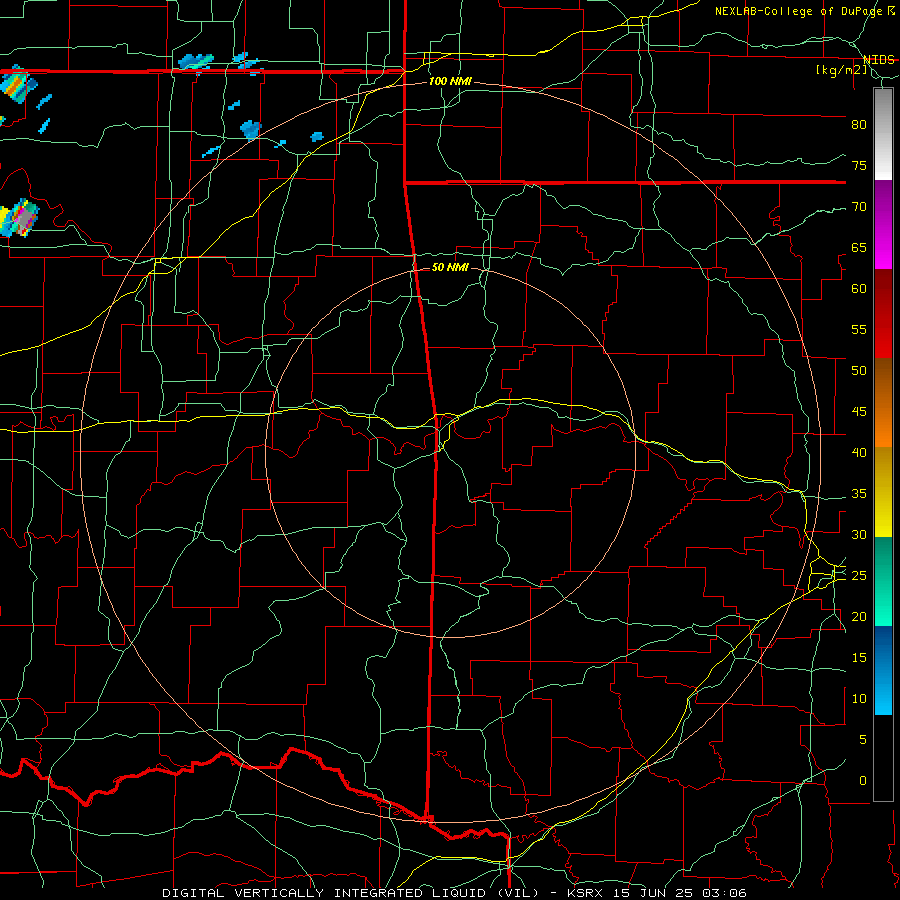Select the green segment of the VIL color scale

pyautogui.click(x=883, y=581)
